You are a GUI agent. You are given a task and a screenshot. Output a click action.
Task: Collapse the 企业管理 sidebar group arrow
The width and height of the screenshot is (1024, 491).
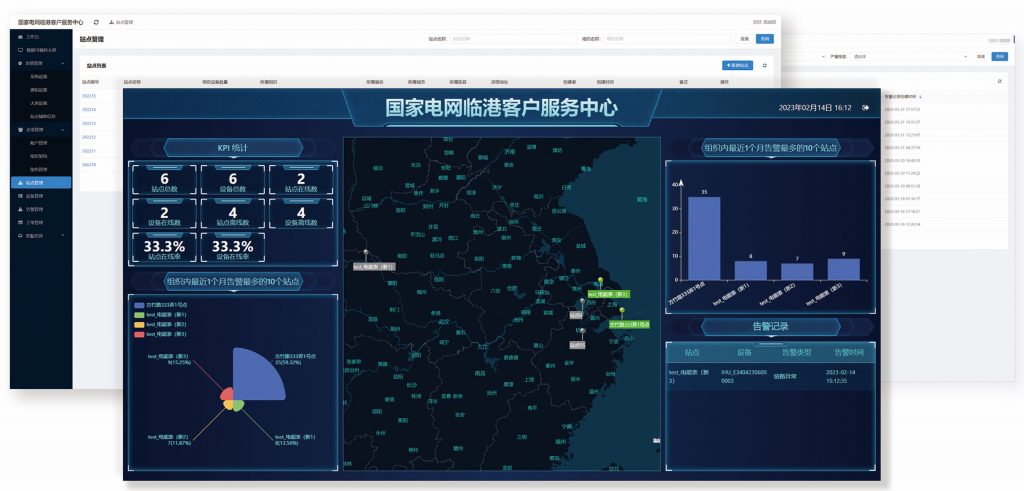click(63, 130)
